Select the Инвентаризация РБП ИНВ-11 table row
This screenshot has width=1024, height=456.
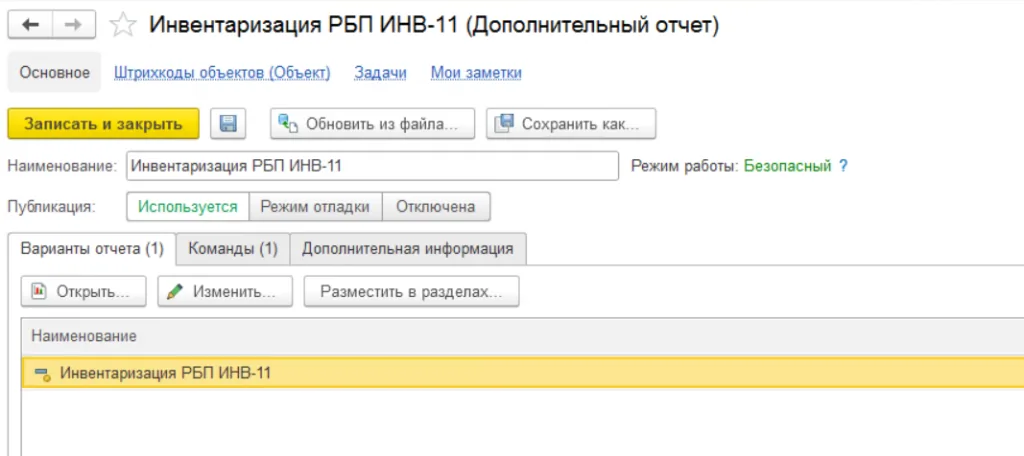(x=522, y=373)
